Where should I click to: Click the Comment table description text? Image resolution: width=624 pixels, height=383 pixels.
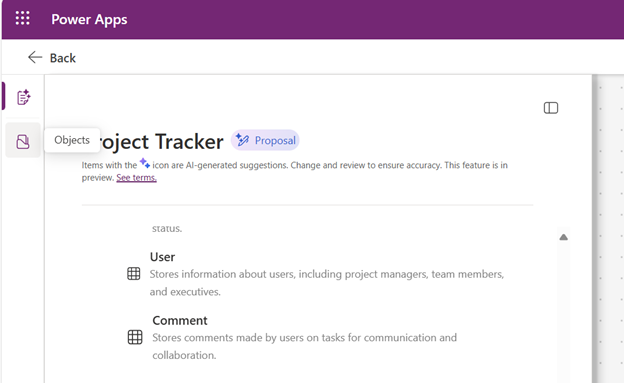click(x=304, y=346)
